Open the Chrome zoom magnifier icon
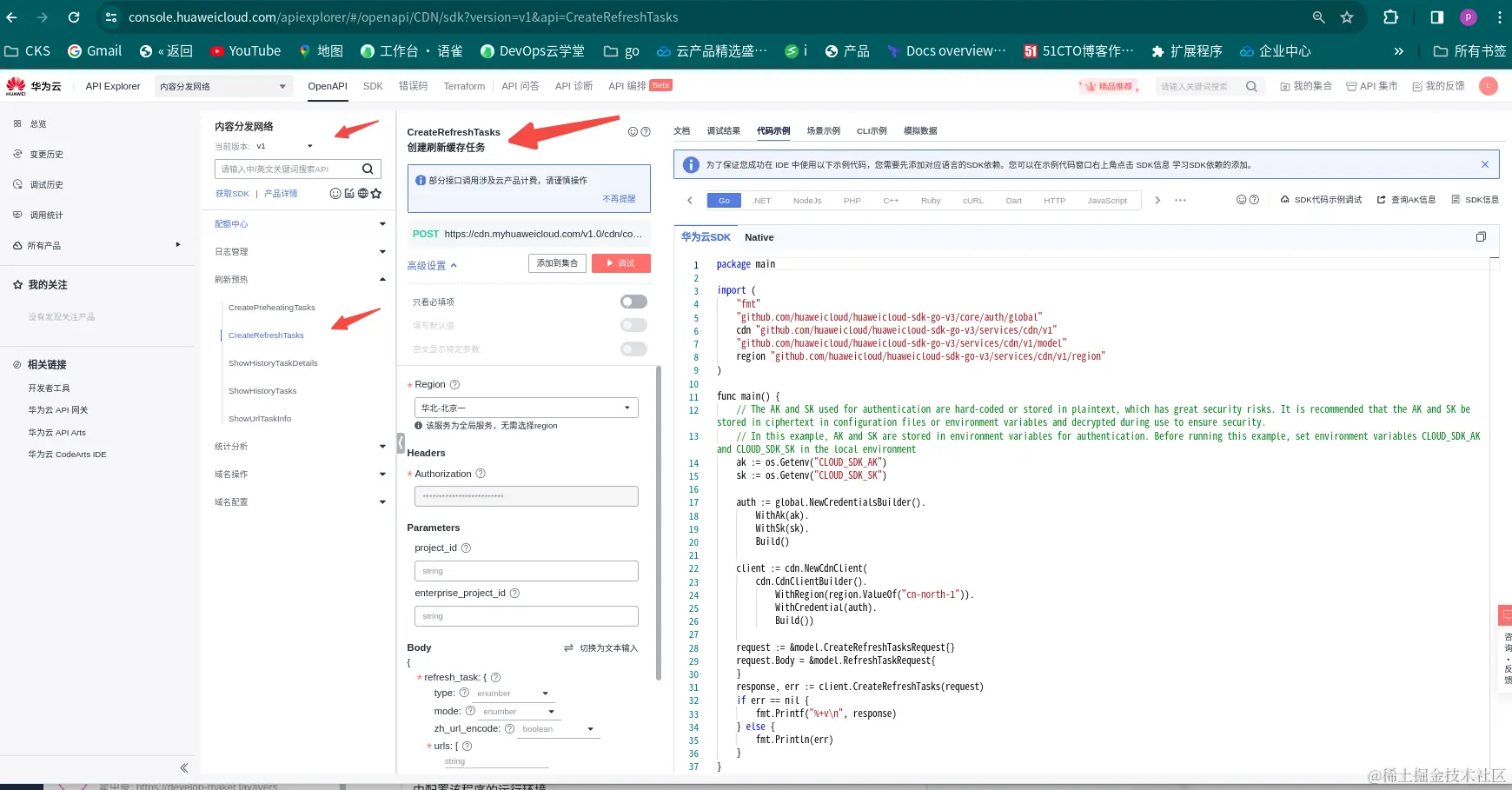The image size is (1512, 790). 1318,17
